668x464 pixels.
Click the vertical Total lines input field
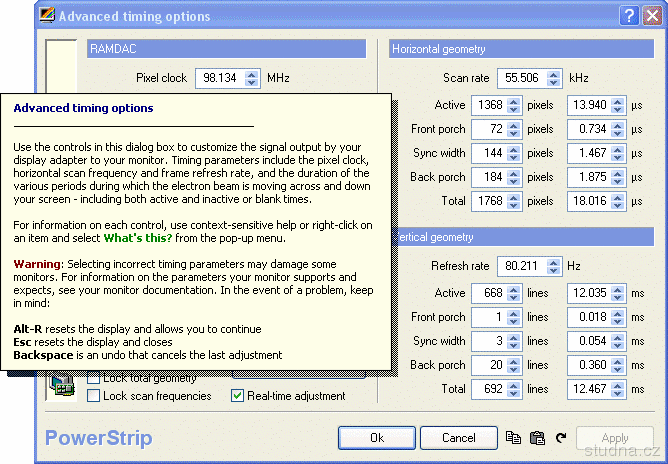coord(485,389)
